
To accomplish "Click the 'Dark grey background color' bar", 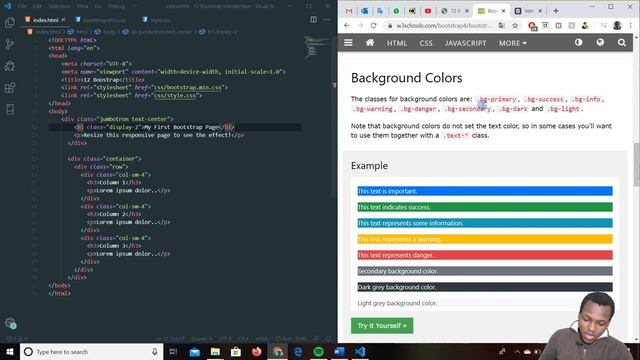I will [485, 287].
